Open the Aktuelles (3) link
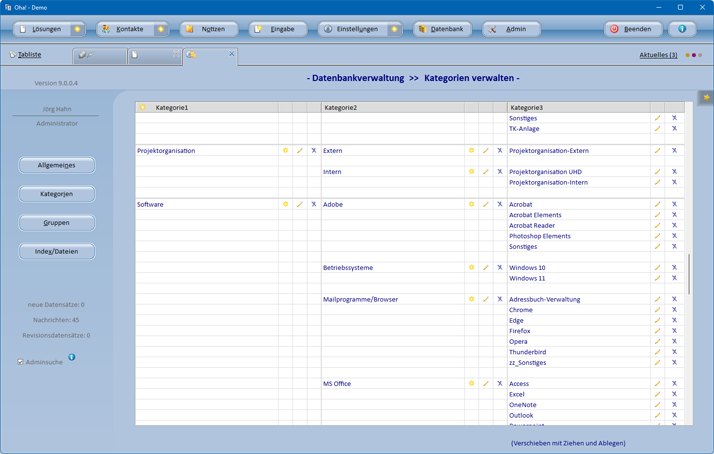This screenshot has height=454, width=714. point(658,55)
